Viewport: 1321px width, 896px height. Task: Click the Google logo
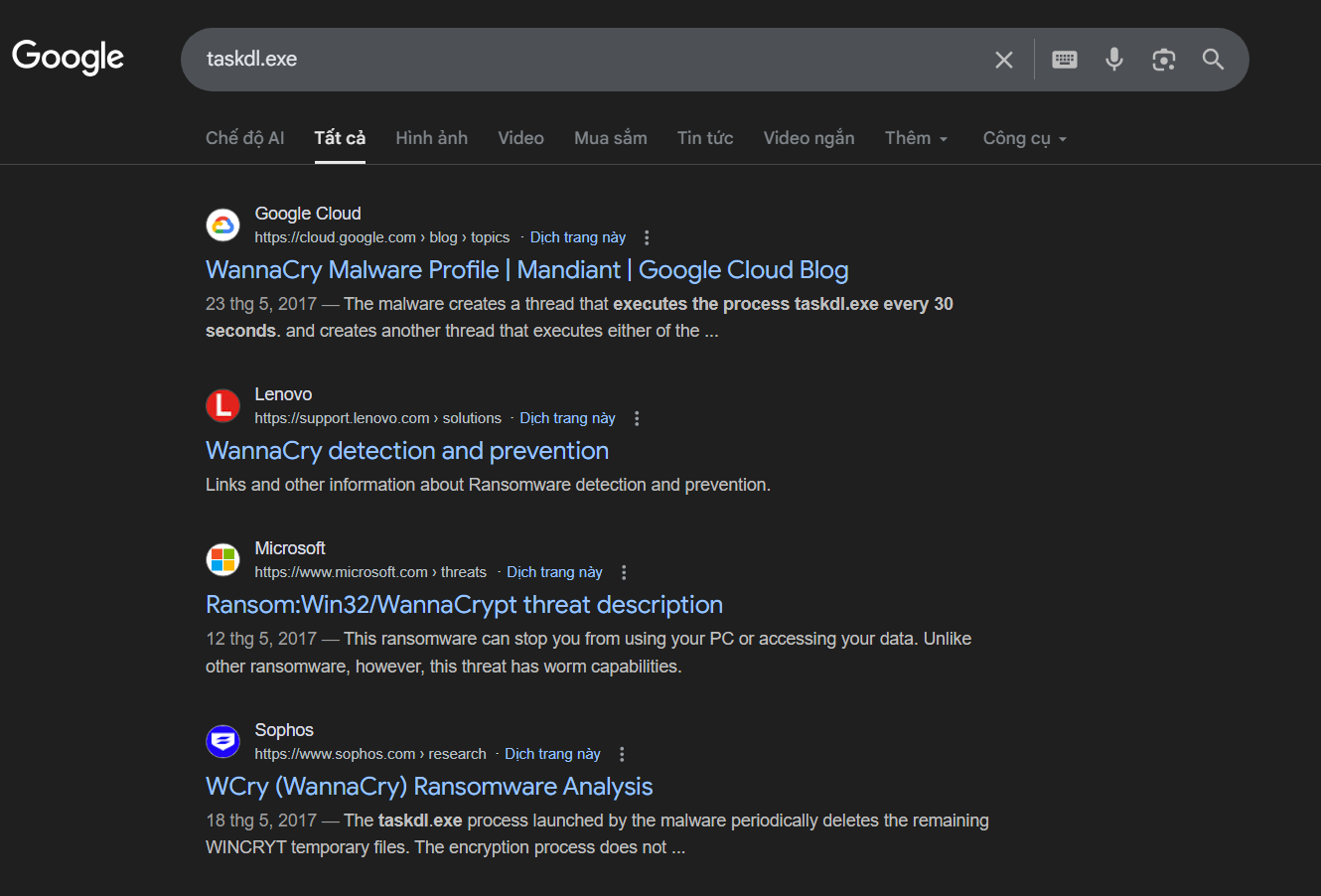coord(68,58)
